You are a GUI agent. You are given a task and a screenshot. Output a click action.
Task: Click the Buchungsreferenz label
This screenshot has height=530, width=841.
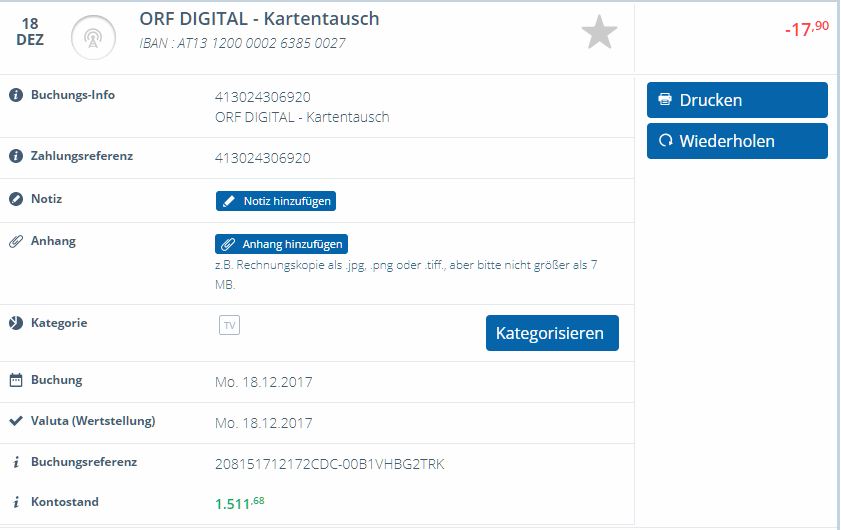[x=84, y=462]
